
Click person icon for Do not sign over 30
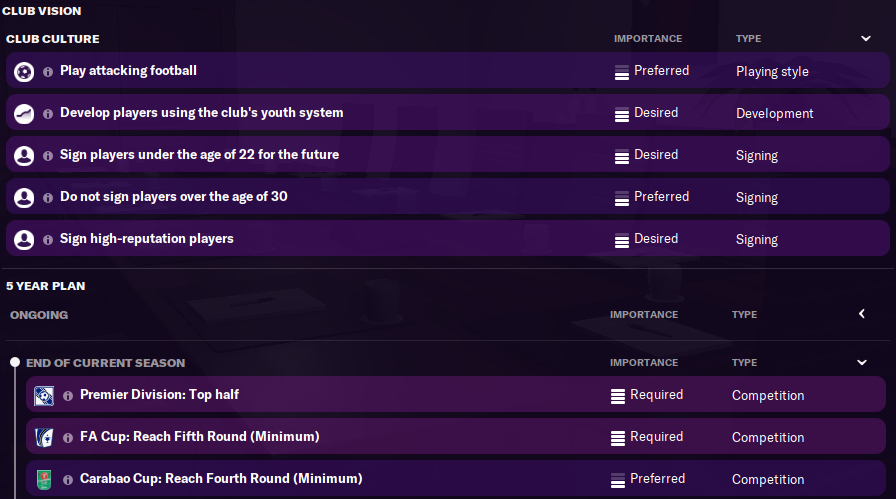[24, 198]
